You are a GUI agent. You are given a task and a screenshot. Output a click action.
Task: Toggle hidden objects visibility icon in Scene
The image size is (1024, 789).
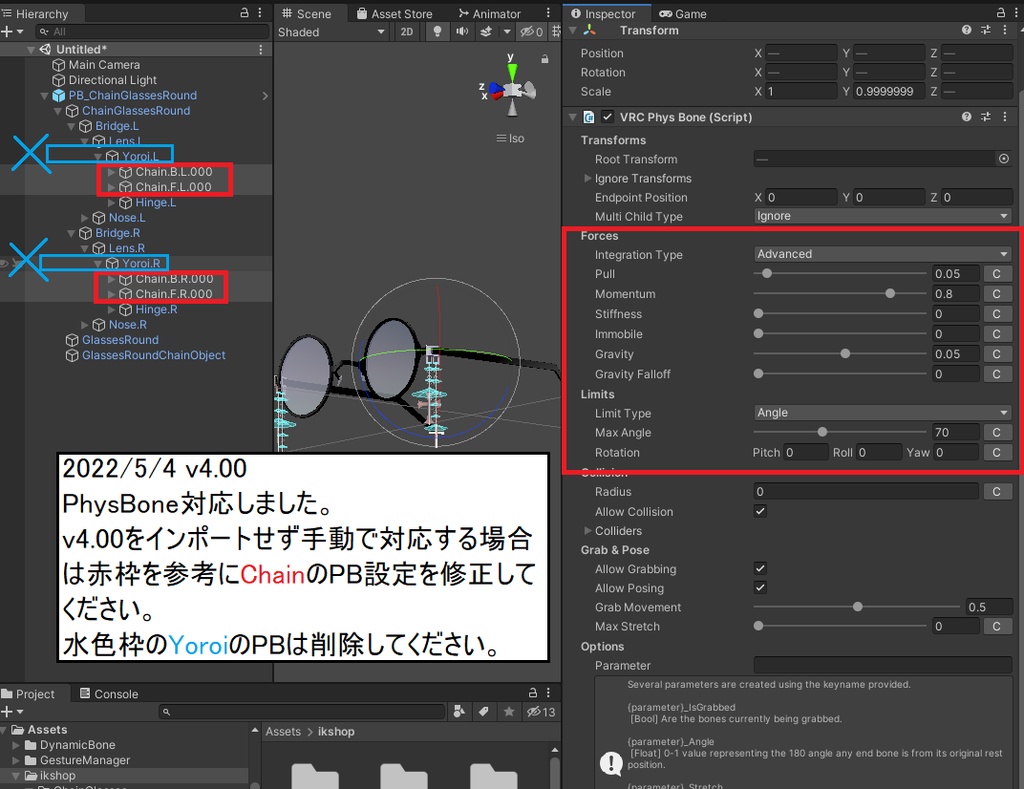(x=531, y=31)
